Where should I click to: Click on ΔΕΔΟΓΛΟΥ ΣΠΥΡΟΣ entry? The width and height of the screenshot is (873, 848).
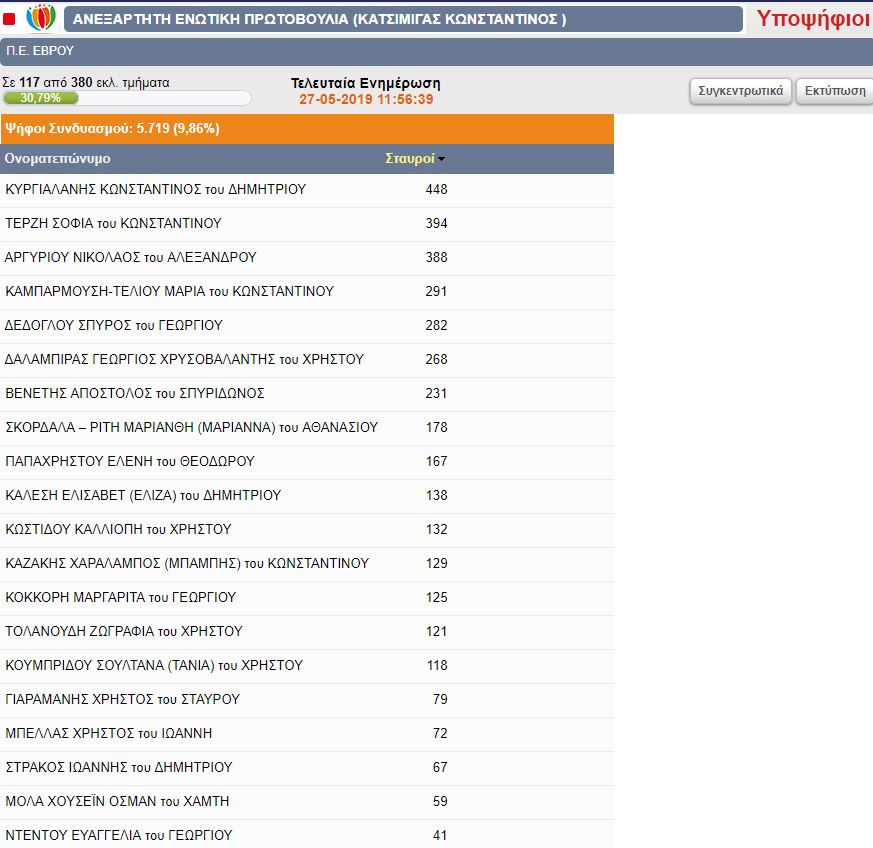[114, 326]
